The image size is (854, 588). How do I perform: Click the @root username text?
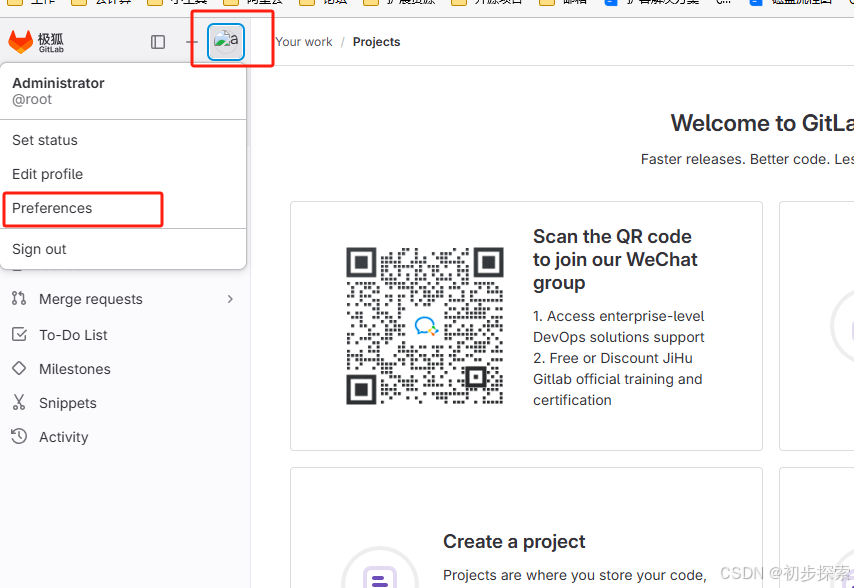coord(32,100)
